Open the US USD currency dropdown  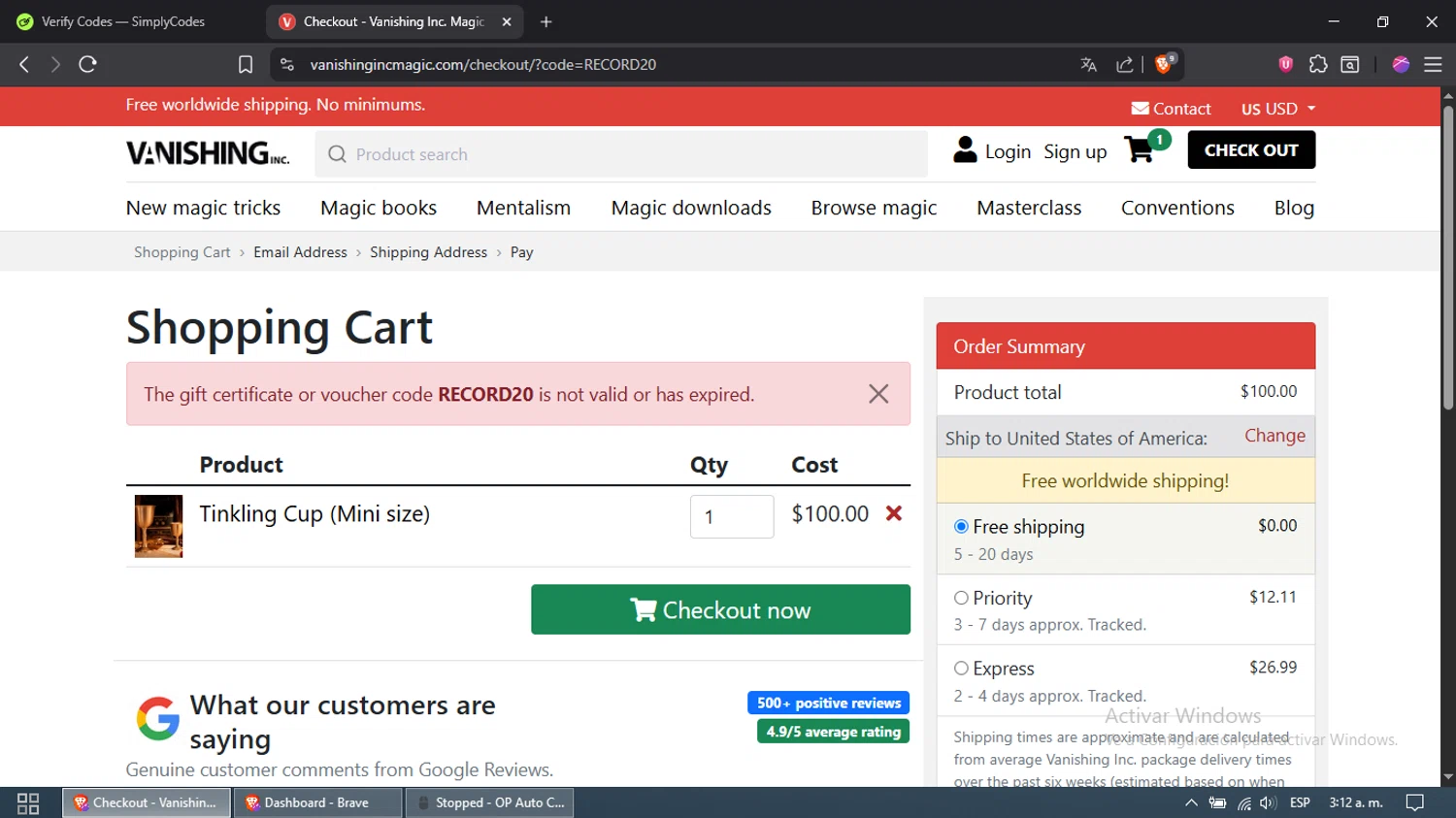[1278, 109]
